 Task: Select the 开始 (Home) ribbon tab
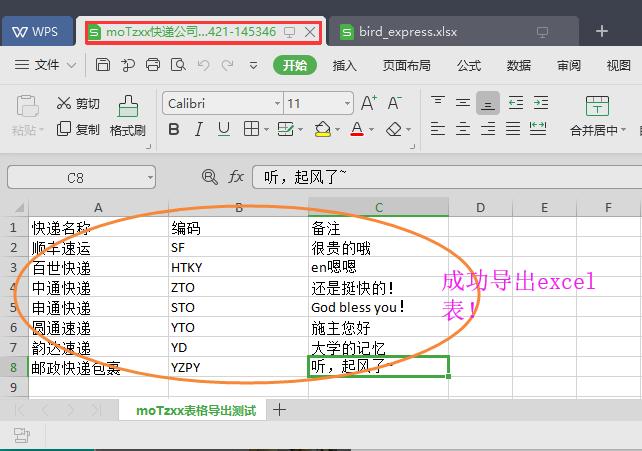coord(295,65)
